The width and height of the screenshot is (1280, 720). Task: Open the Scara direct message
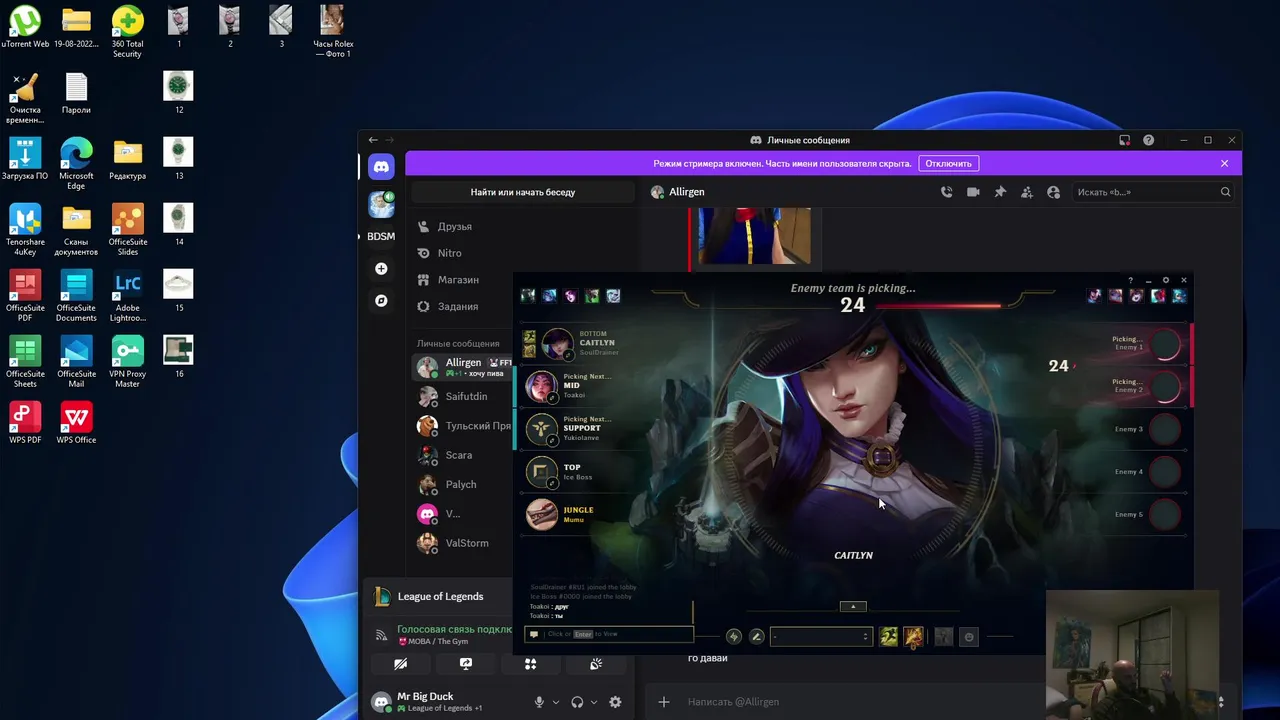[x=464, y=455]
